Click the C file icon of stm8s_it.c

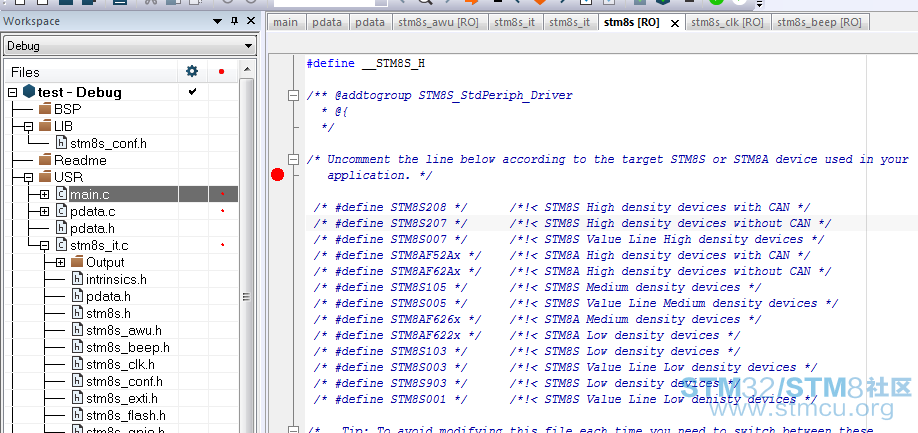coord(61,245)
